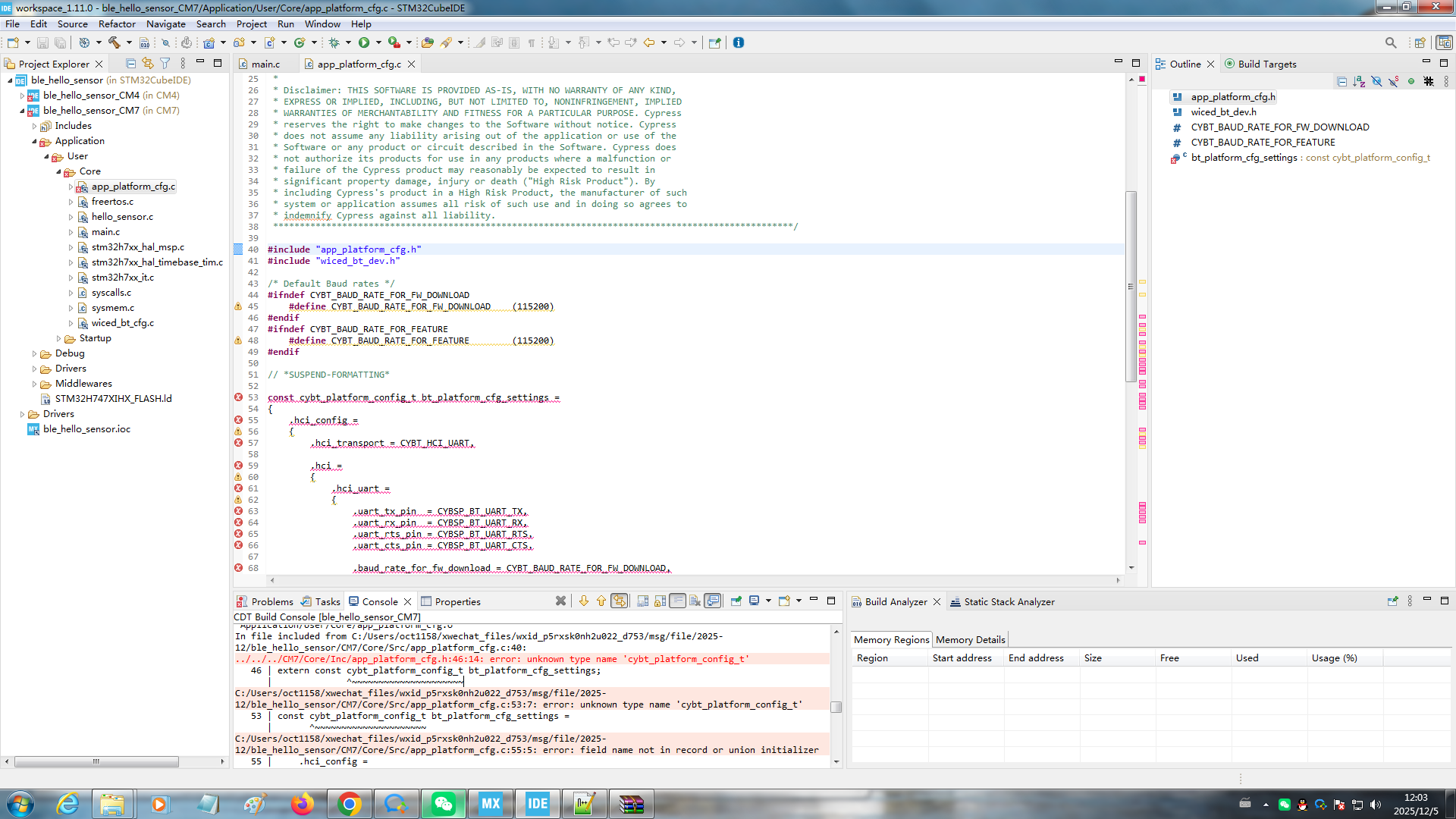Toggle Word Wrap in Console toolbar
Viewport: 1456px width, 819px height.
point(677,601)
